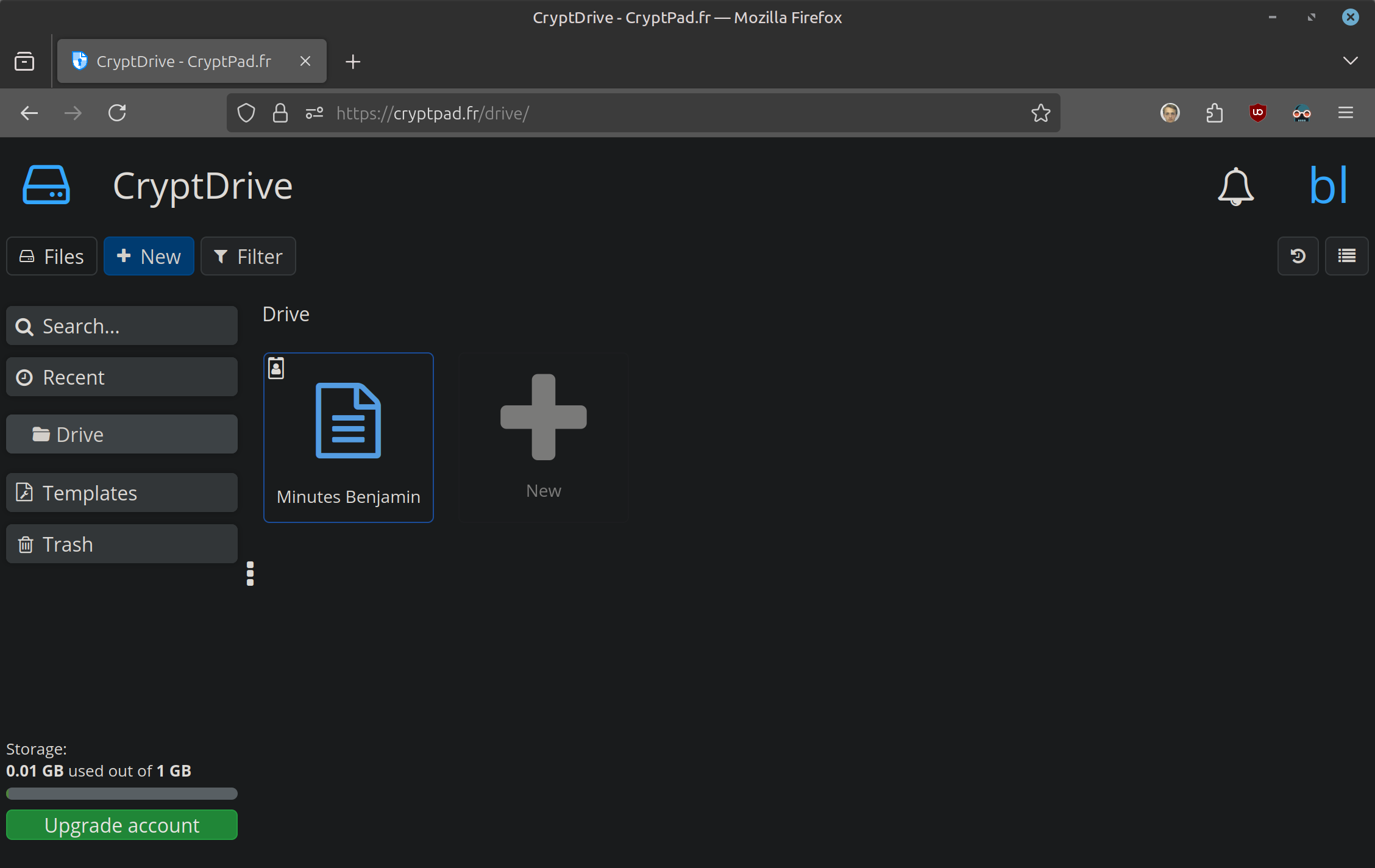Switch to list view mode
This screenshot has height=868, width=1375.
point(1346,256)
